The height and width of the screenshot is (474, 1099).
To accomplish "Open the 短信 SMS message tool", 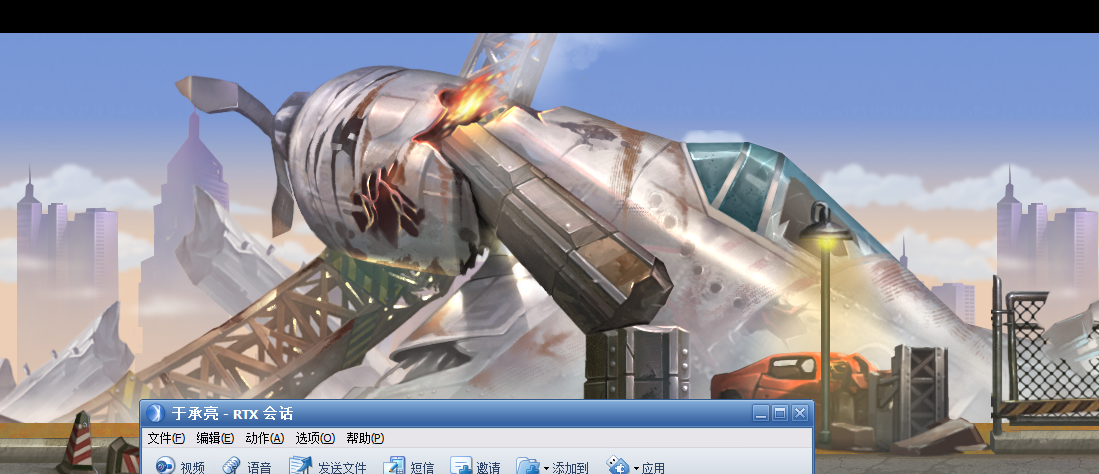I will 394,466.
